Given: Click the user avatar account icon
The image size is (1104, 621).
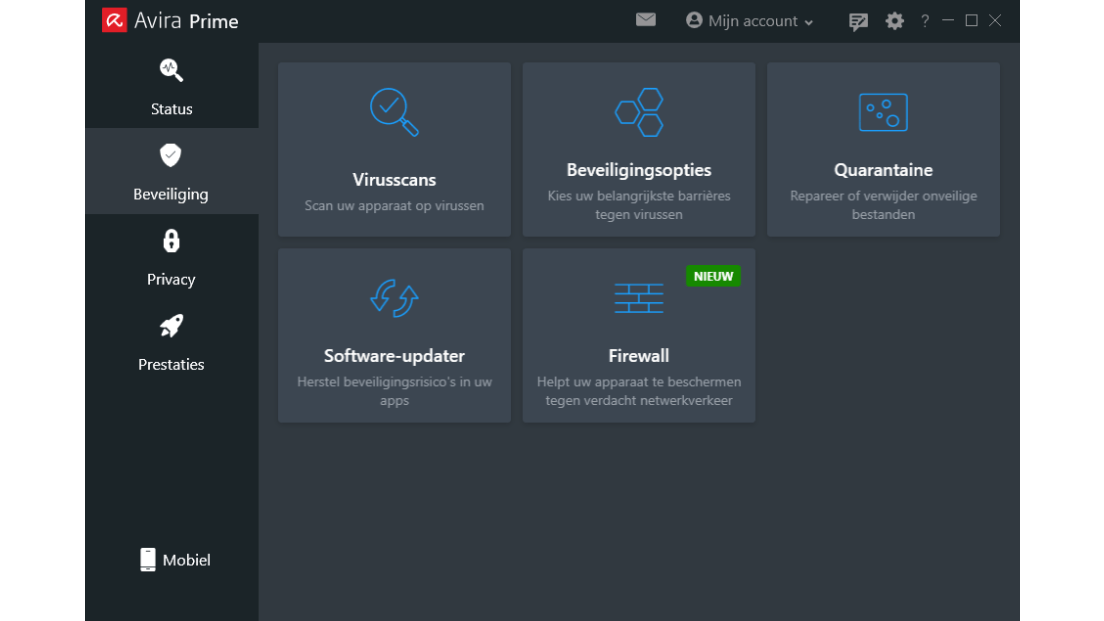Looking at the screenshot, I should [694, 20].
